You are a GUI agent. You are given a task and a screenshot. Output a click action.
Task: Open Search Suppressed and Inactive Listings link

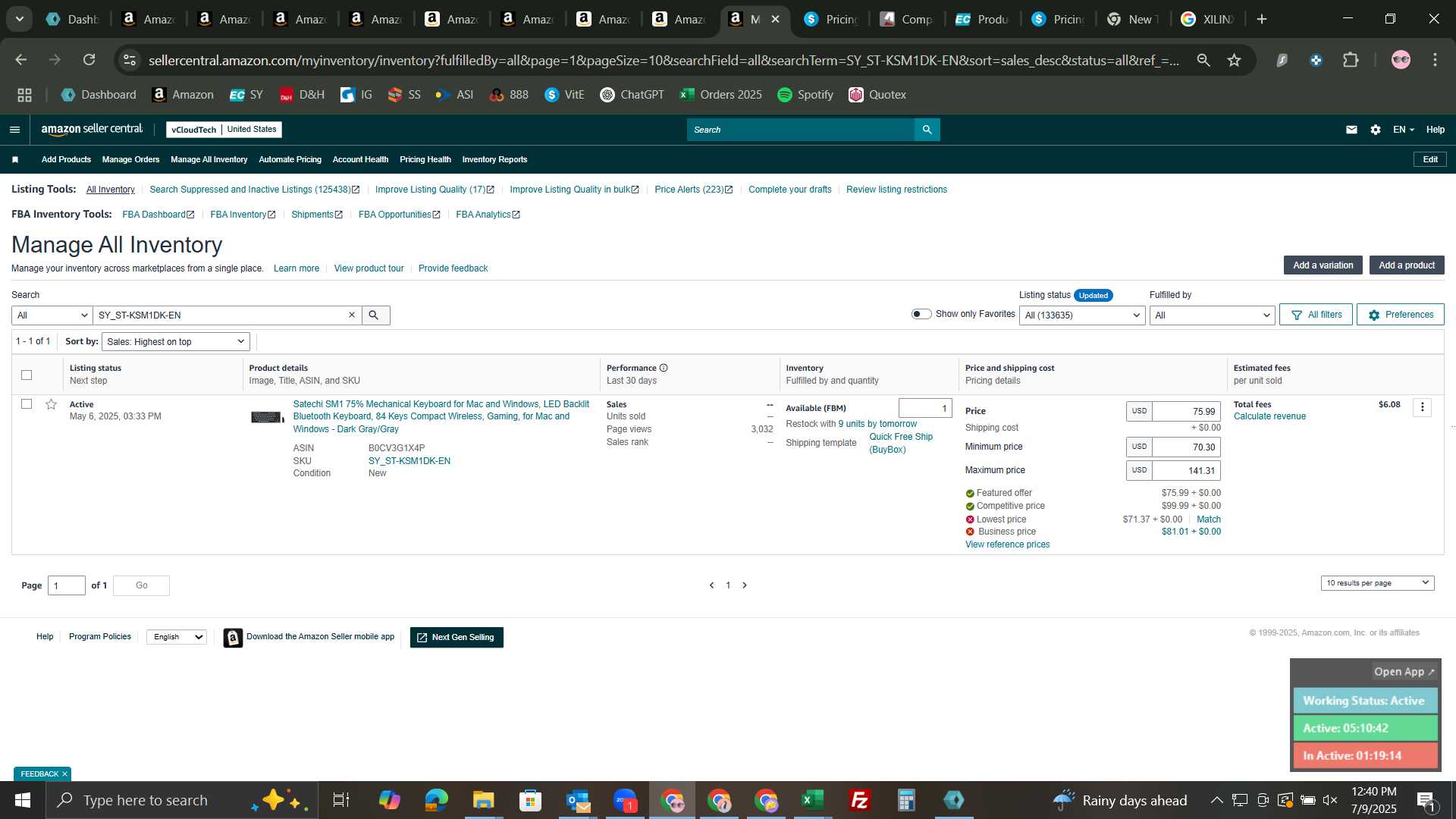click(254, 190)
